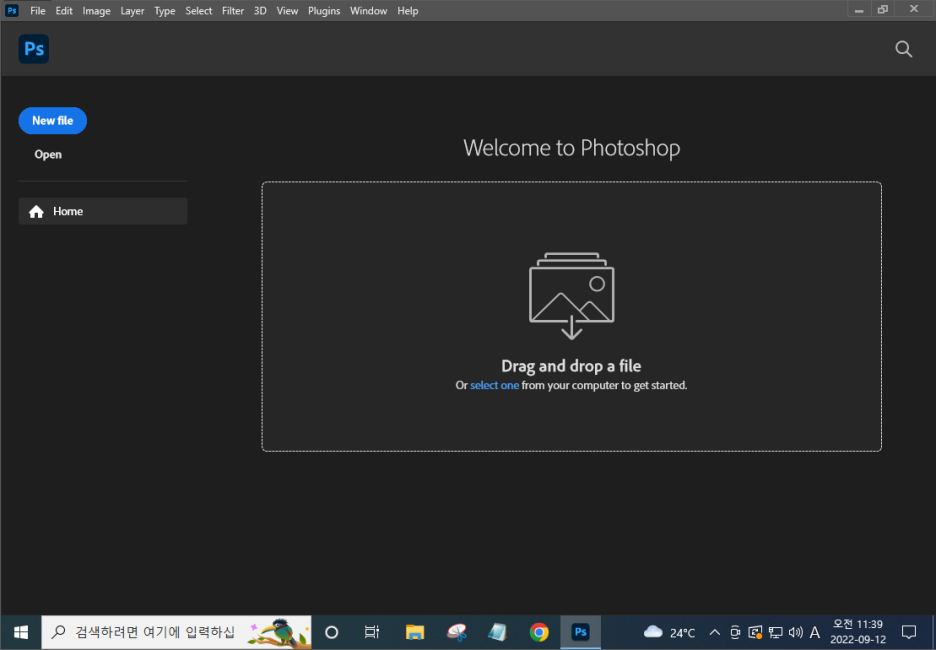The height and width of the screenshot is (650, 936).
Task: Open File Explorer from the taskbar
Action: 415,632
